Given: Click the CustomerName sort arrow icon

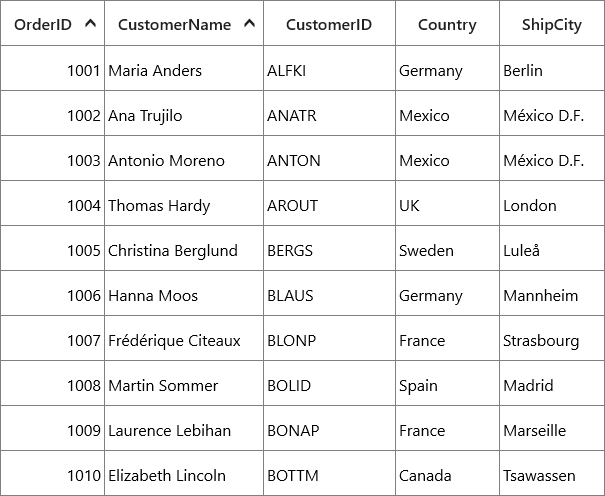Looking at the screenshot, I should pos(250,24).
